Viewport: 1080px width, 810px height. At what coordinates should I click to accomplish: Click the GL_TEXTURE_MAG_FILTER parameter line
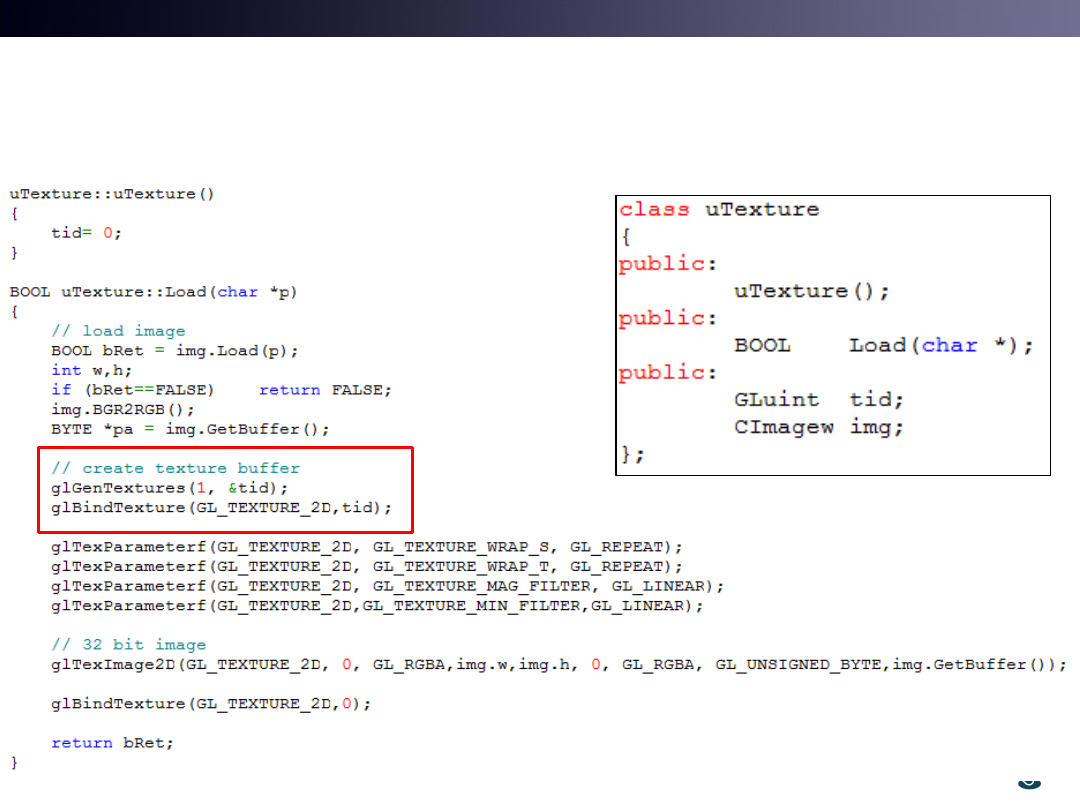[x=387, y=586]
